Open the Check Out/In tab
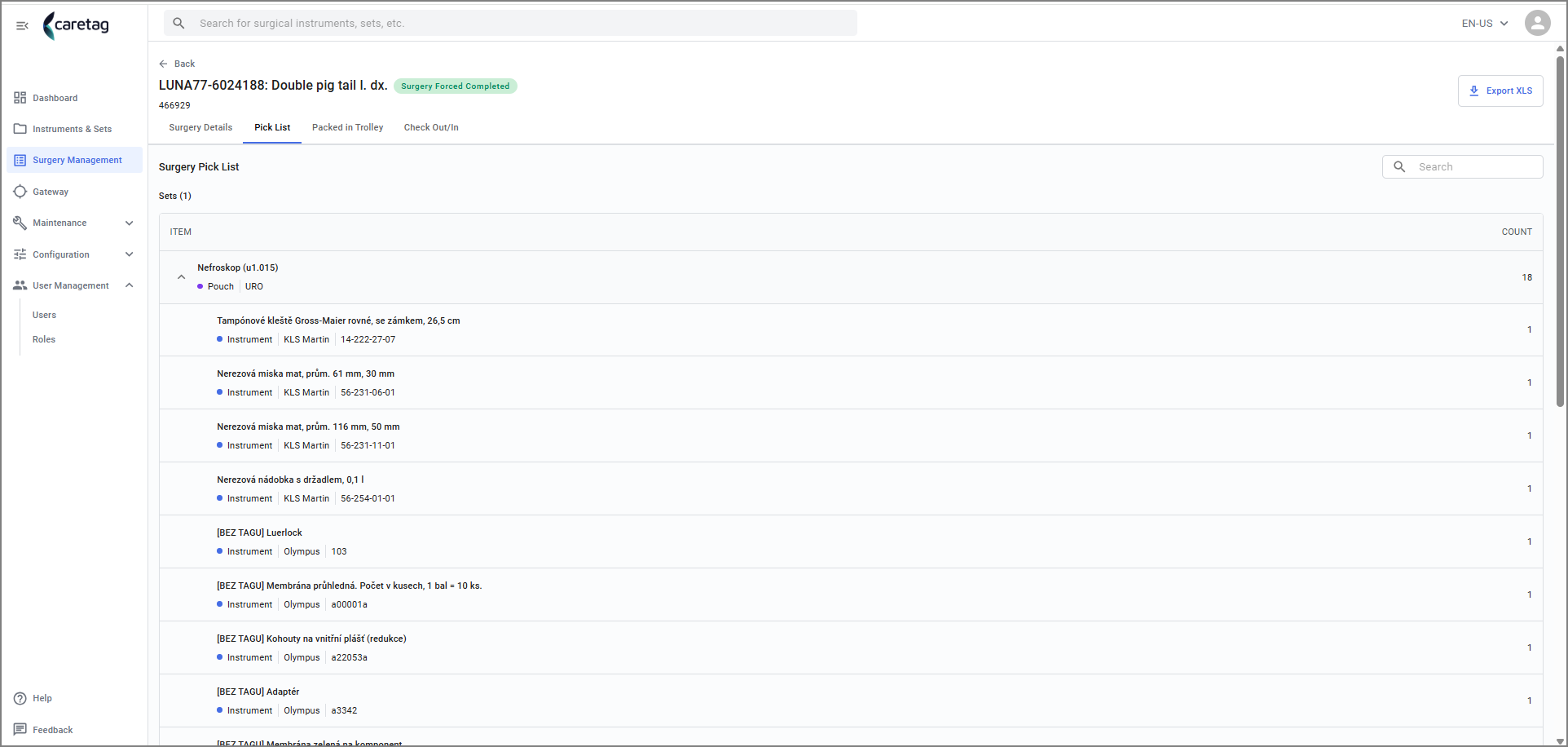The image size is (1568, 747). [x=431, y=127]
